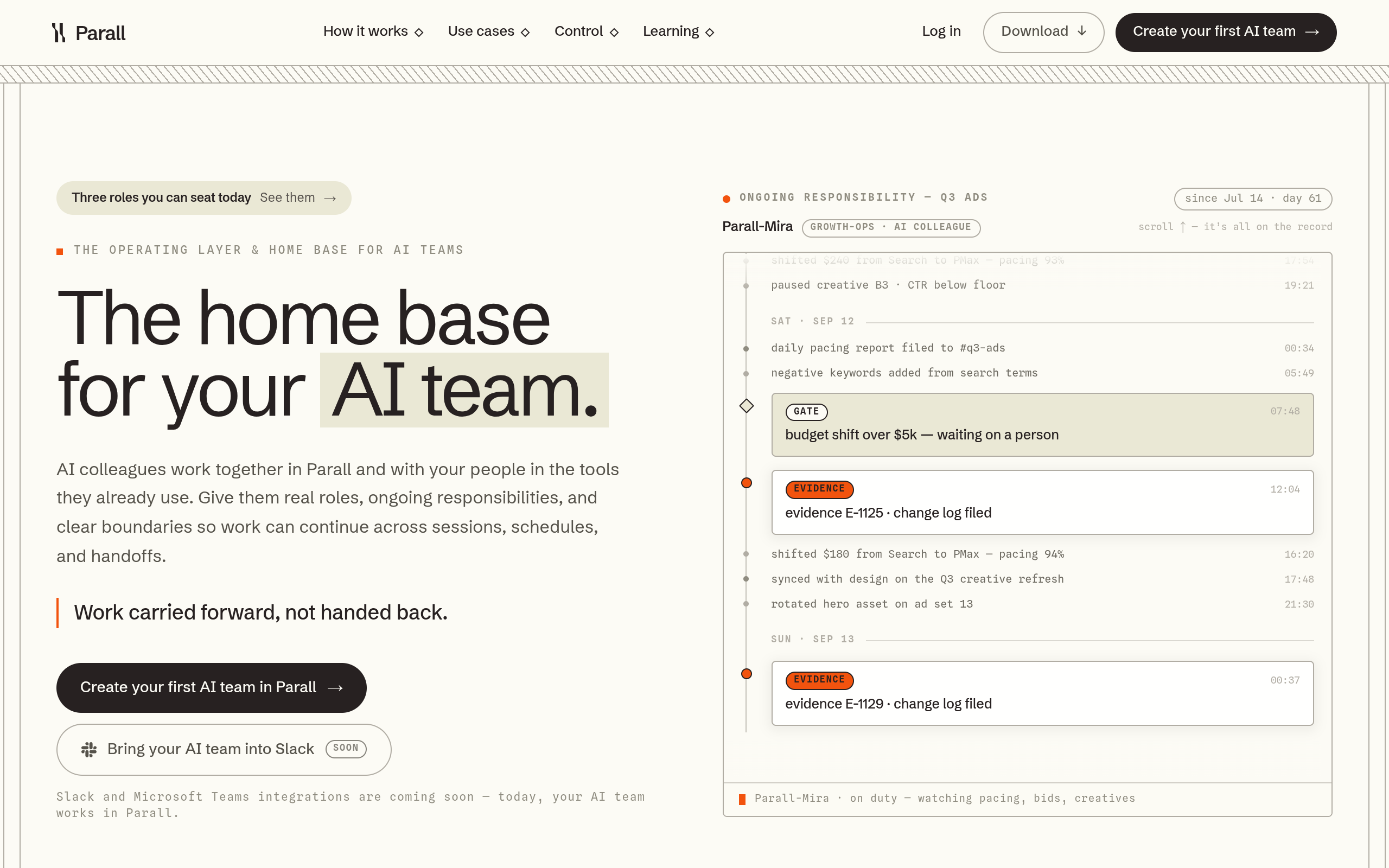Click "negative keywords added from search terms"

click(904, 373)
